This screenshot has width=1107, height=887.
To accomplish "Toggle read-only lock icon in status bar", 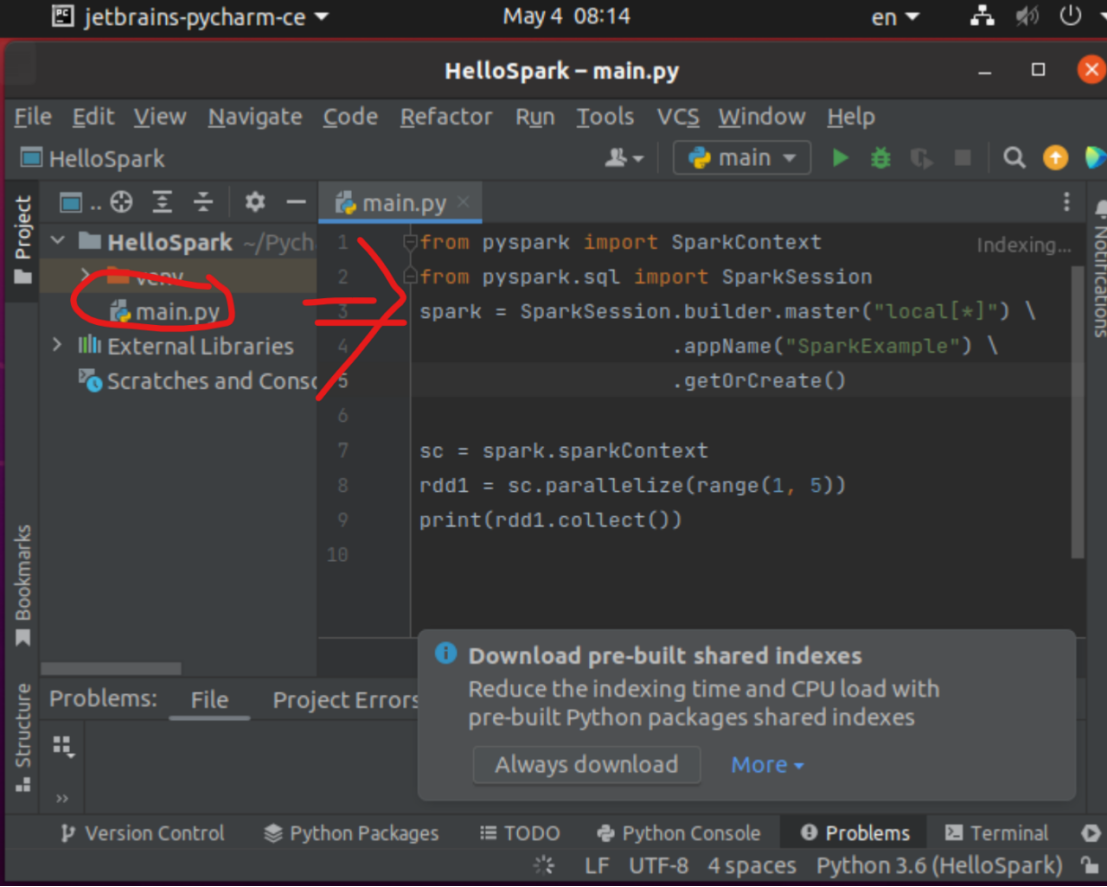I will (x=1089, y=865).
